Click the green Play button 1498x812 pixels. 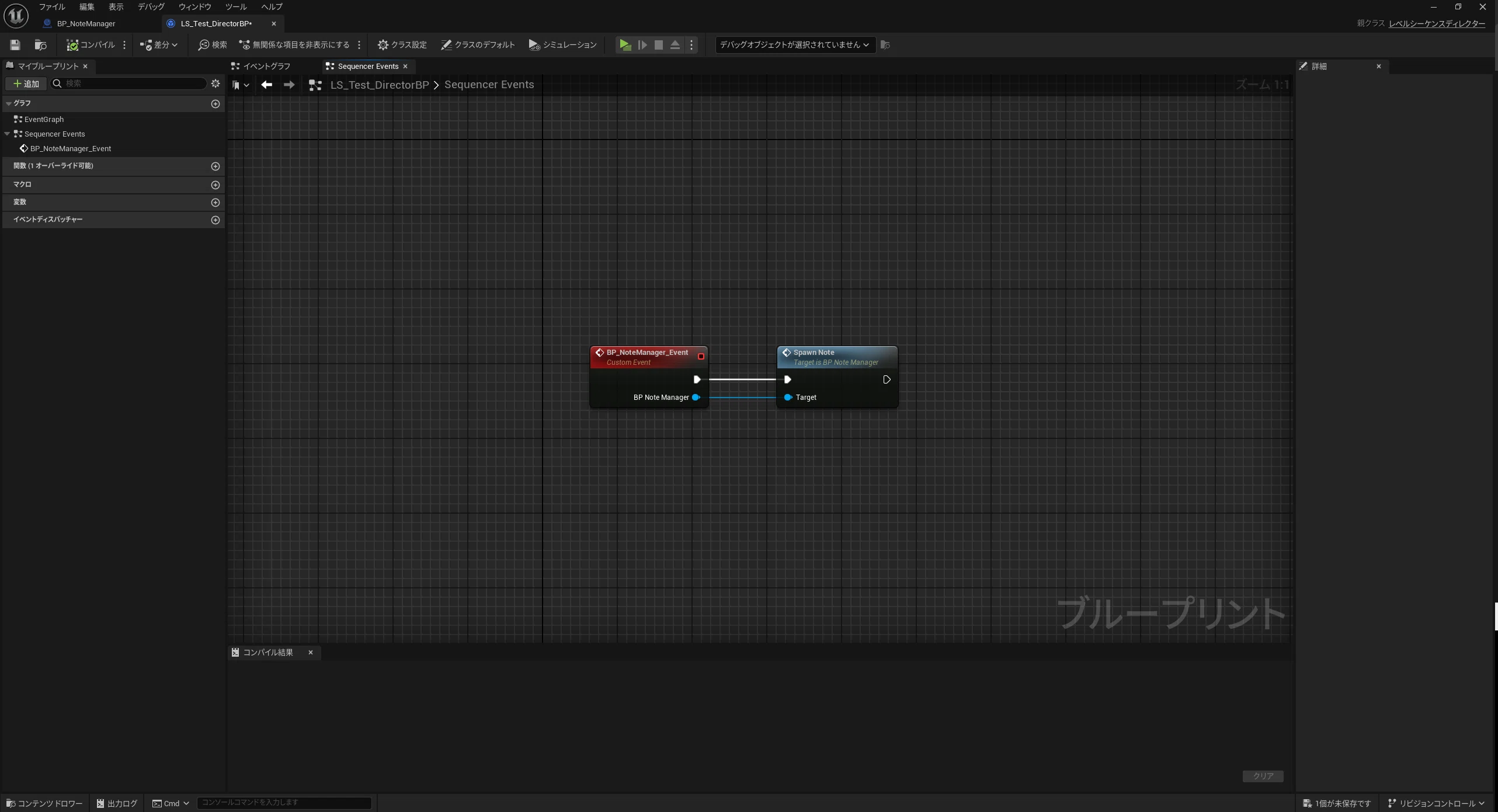[x=625, y=45]
